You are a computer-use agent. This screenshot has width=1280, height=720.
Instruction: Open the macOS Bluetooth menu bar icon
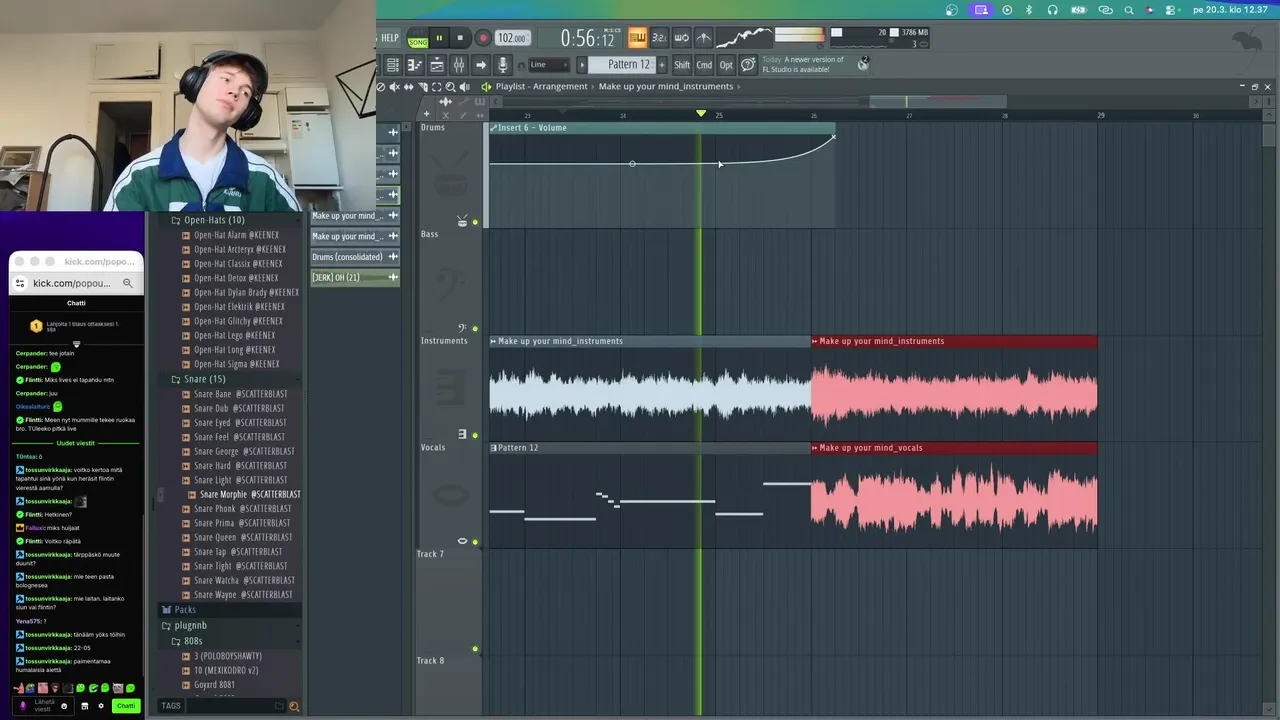point(1029,10)
